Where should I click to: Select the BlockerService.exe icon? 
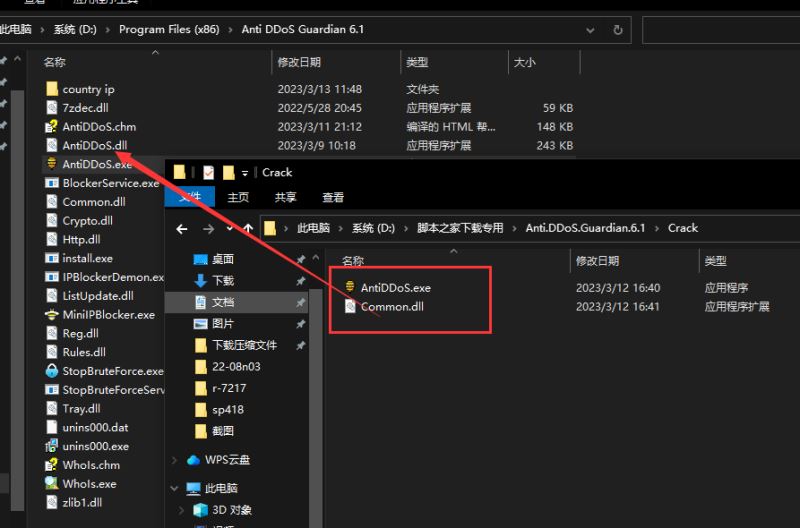coord(52,183)
